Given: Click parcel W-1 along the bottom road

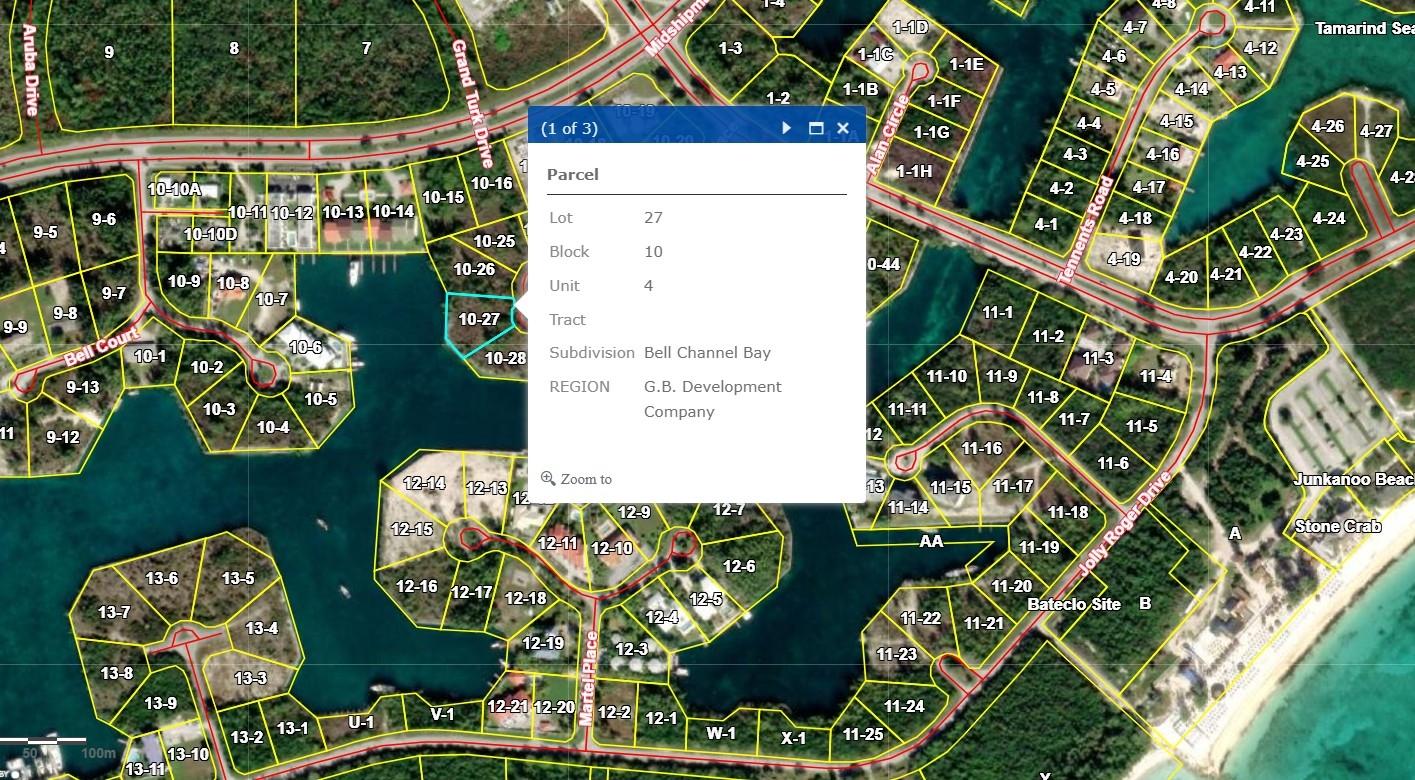Looking at the screenshot, I should [x=721, y=733].
